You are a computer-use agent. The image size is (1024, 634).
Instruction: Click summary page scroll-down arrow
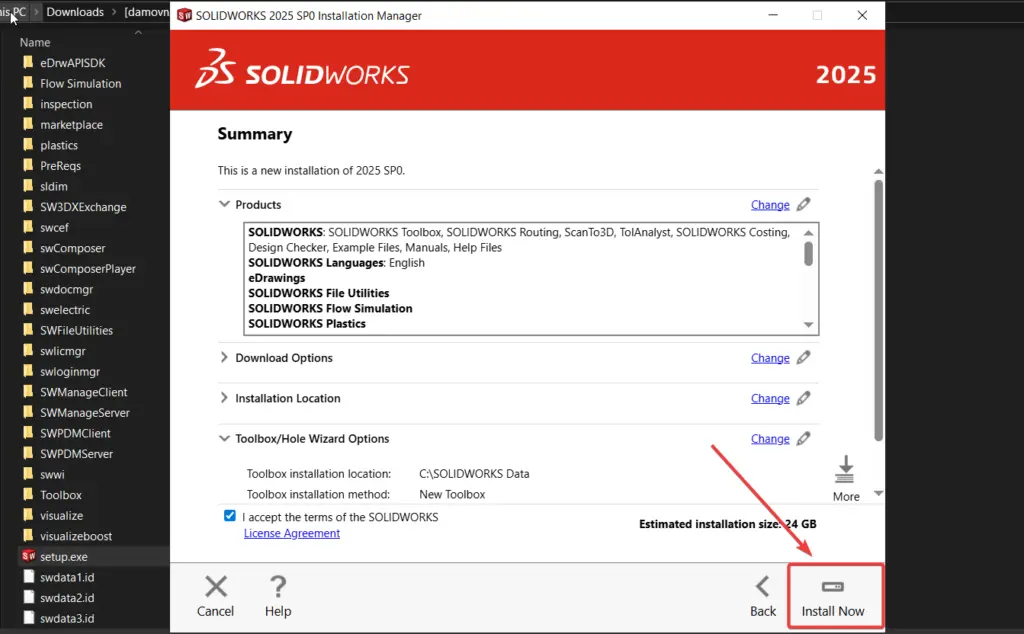click(878, 494)
